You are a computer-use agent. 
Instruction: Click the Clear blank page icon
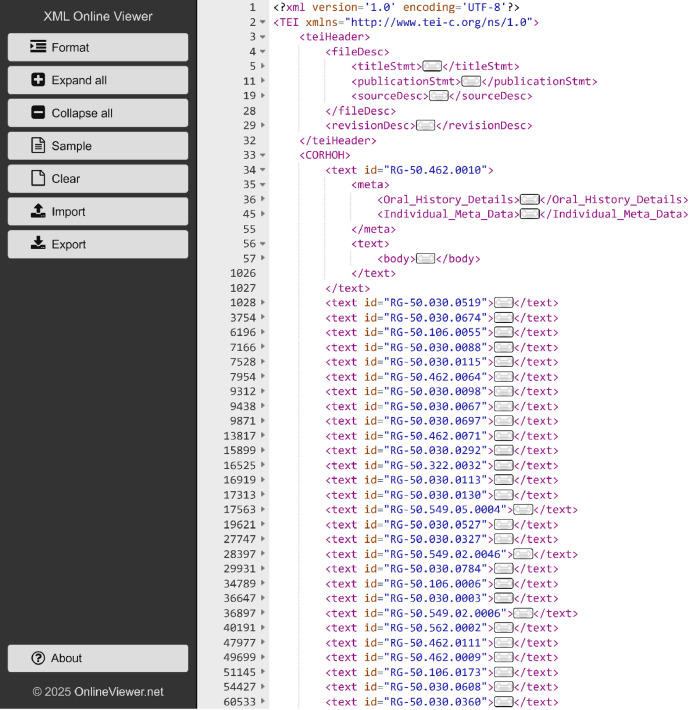[x=38, y=178]
